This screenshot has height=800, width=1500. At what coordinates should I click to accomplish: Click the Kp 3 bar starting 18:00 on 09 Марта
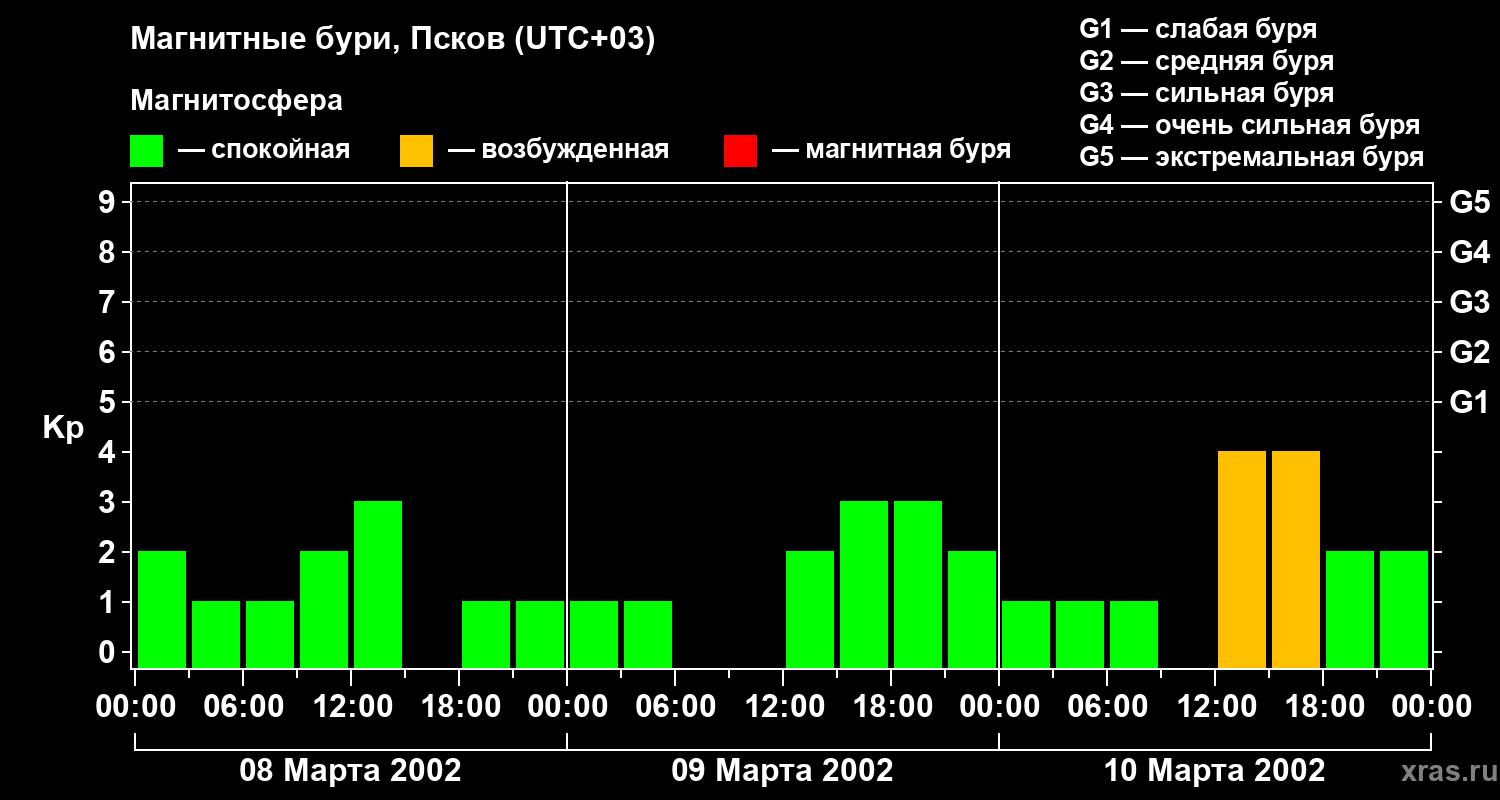(x=918, y=584)
